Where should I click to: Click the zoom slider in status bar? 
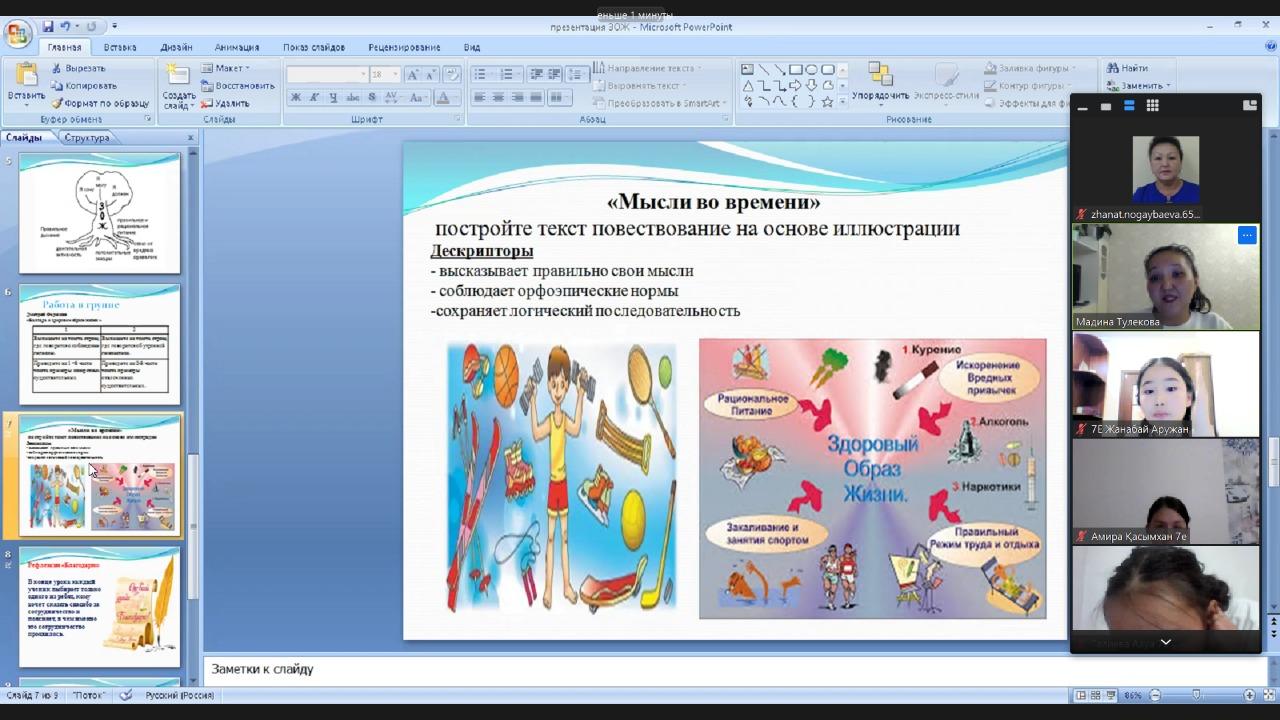pyautogui.click(x=1198, y=695)
